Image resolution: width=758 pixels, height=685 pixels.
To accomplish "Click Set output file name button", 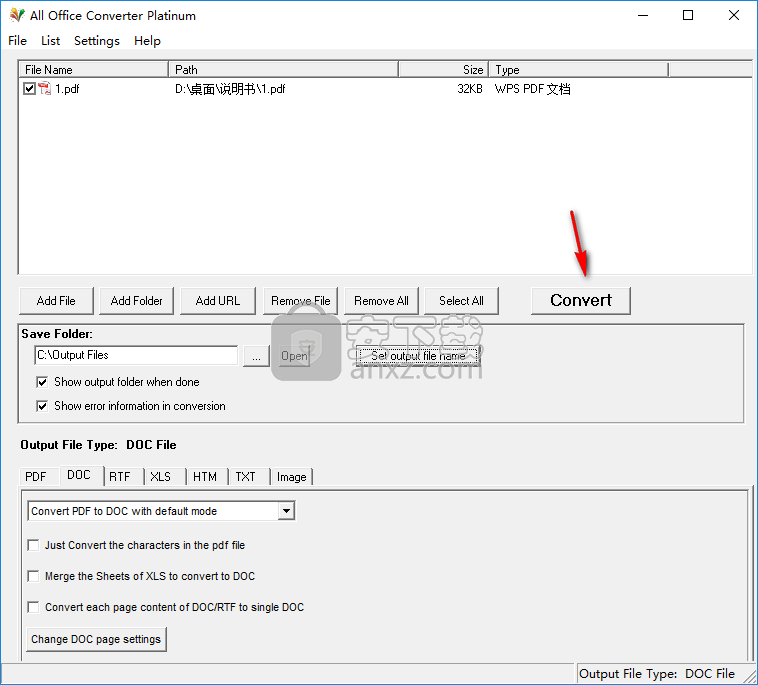I will [418, 356].
